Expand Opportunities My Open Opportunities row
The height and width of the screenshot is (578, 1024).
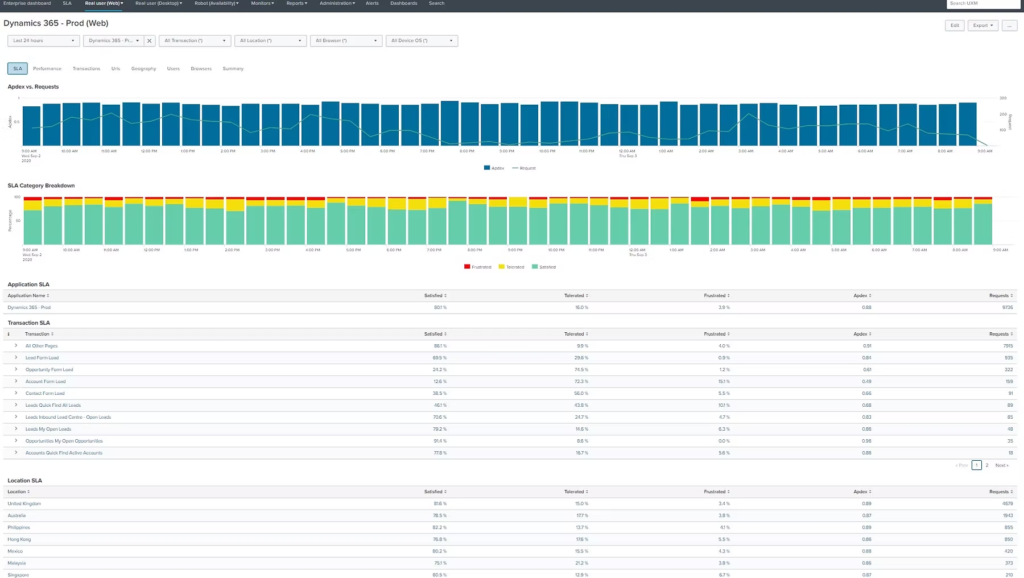pyautogui.click(x=16, y=440)
